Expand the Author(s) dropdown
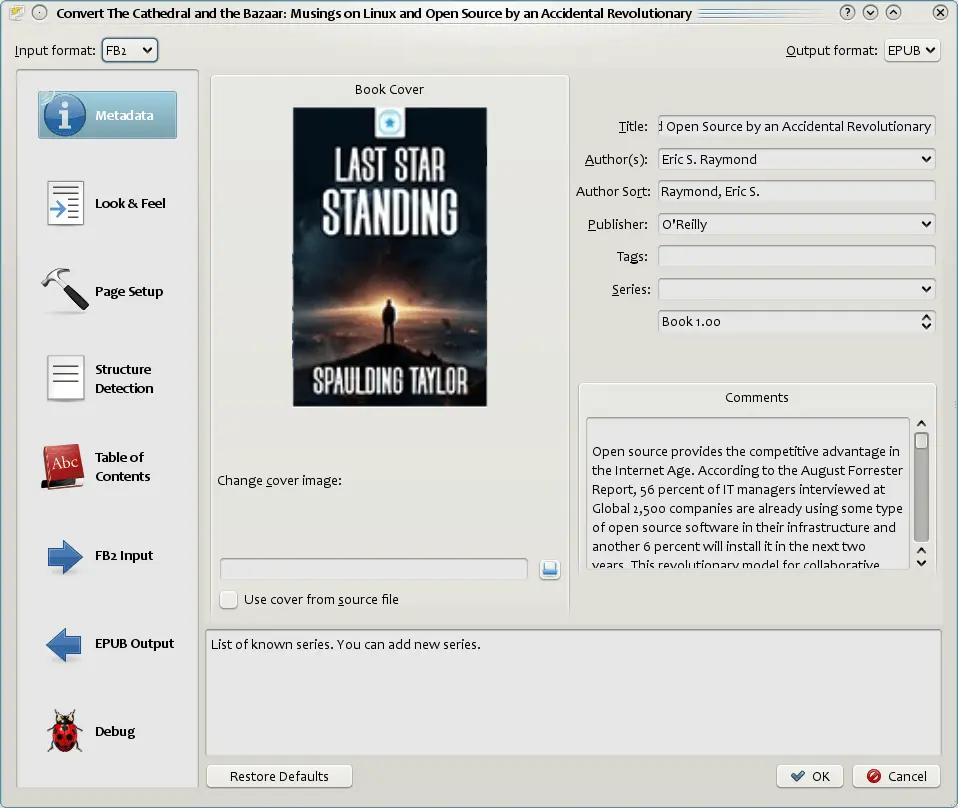Viewport: 958px width, 808px height. pyautogui.click(x=926, y=160)
